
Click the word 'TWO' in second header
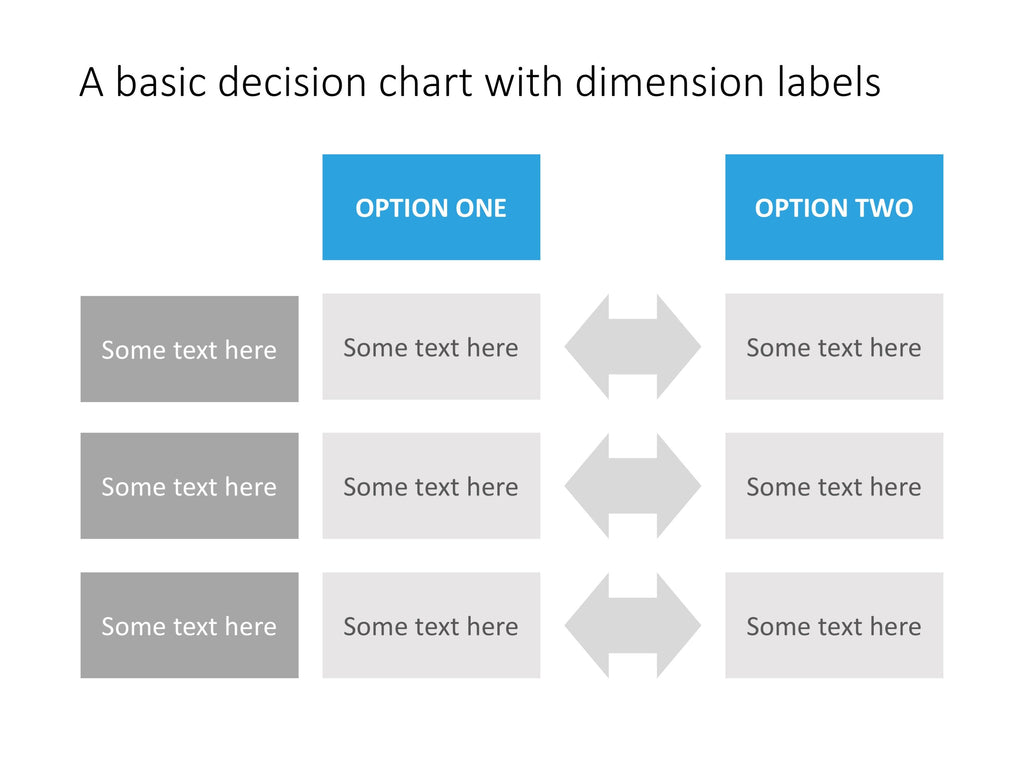point(885,208)
